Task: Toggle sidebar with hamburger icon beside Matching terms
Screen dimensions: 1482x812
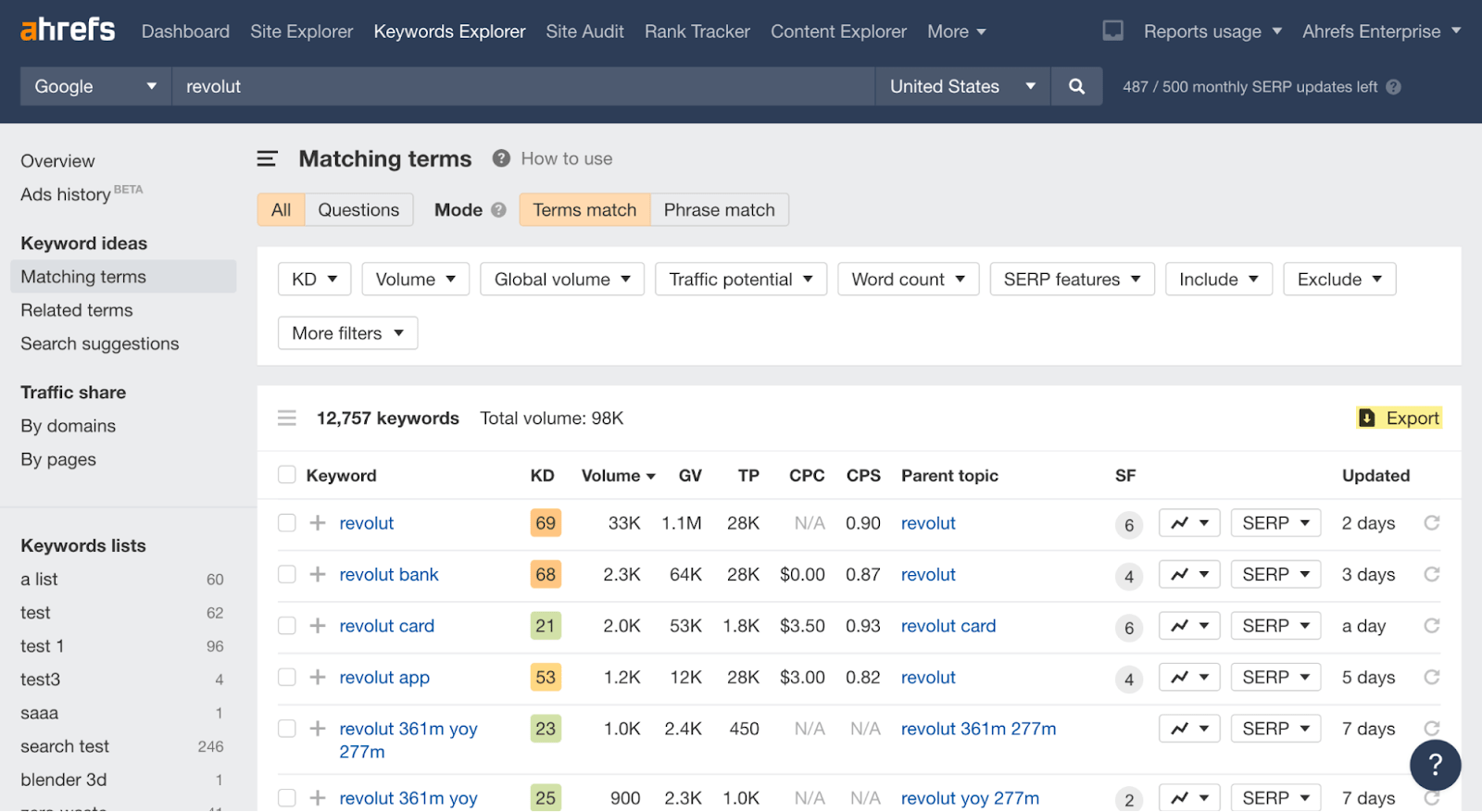Action: [267, 159]
